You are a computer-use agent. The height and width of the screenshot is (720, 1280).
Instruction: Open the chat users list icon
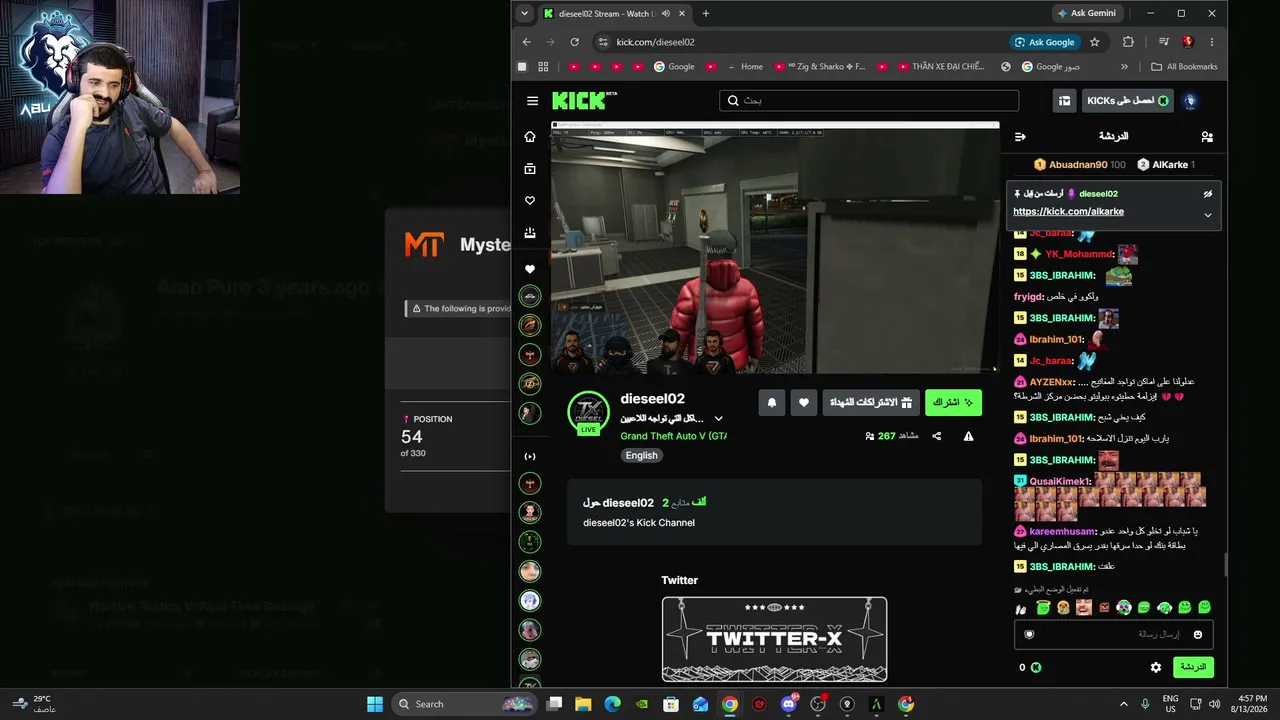point(1207,136)
